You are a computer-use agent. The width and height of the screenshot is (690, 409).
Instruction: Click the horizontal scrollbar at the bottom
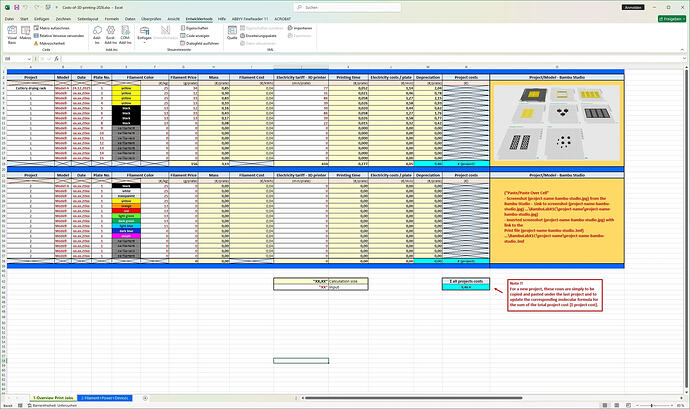[414, 398]
